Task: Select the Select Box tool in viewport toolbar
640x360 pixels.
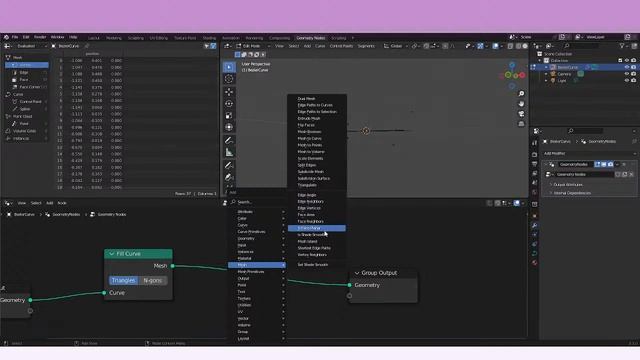Action: click(229, 67)
